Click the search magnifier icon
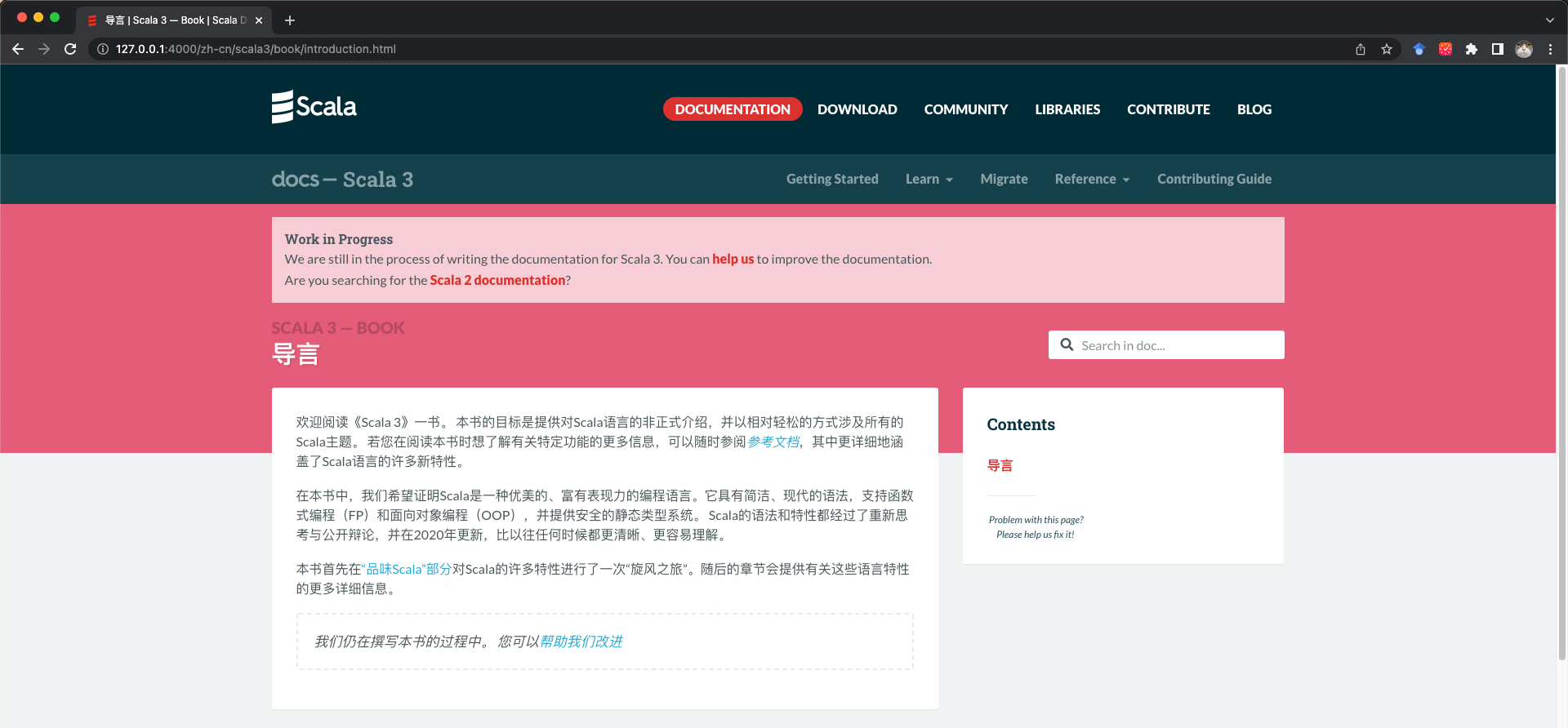1568x728 pixels. point(1067,344)
